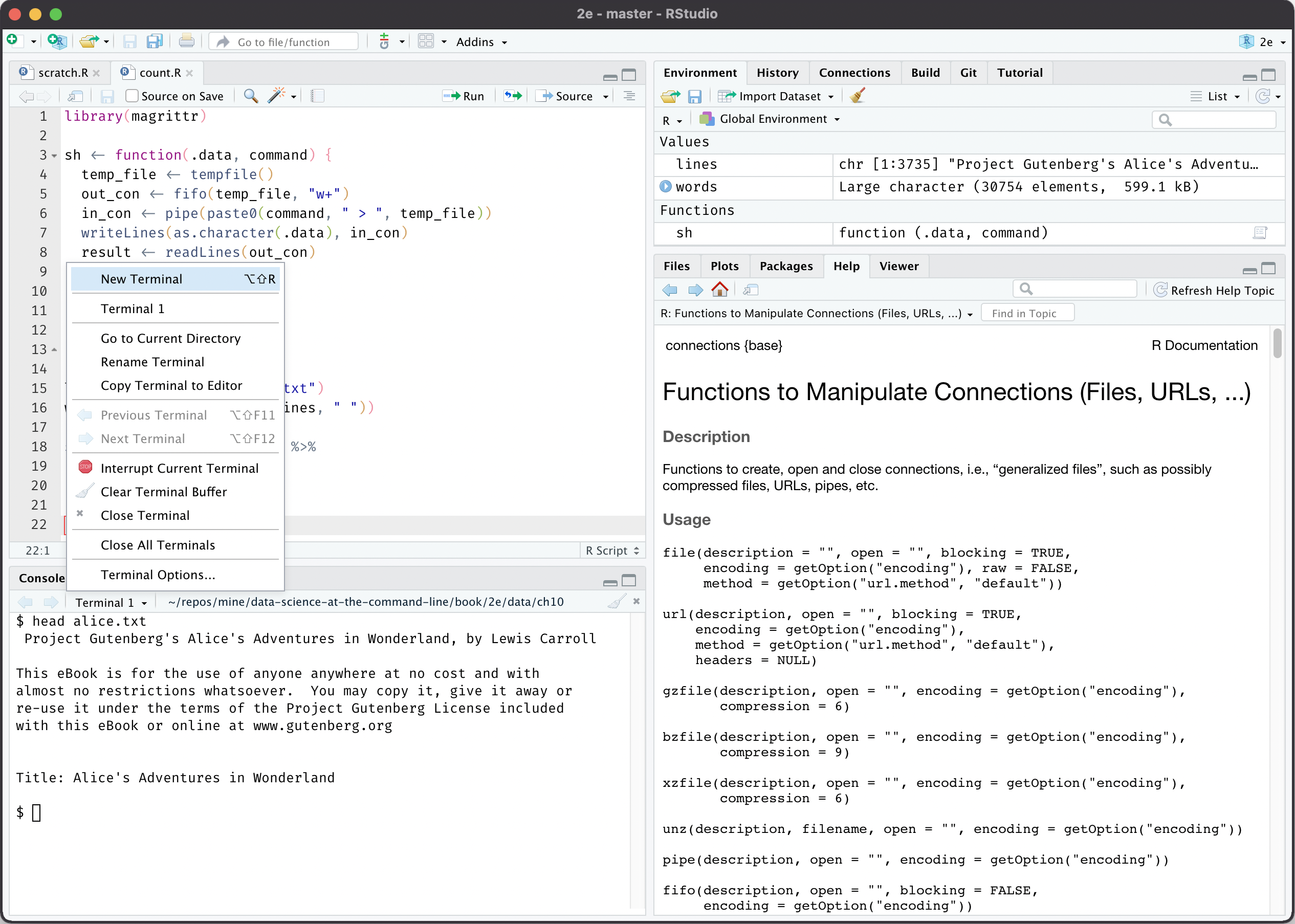Show the help topic in a new window
This screenshot has height=924, width=1295.
tap(751, 290)
